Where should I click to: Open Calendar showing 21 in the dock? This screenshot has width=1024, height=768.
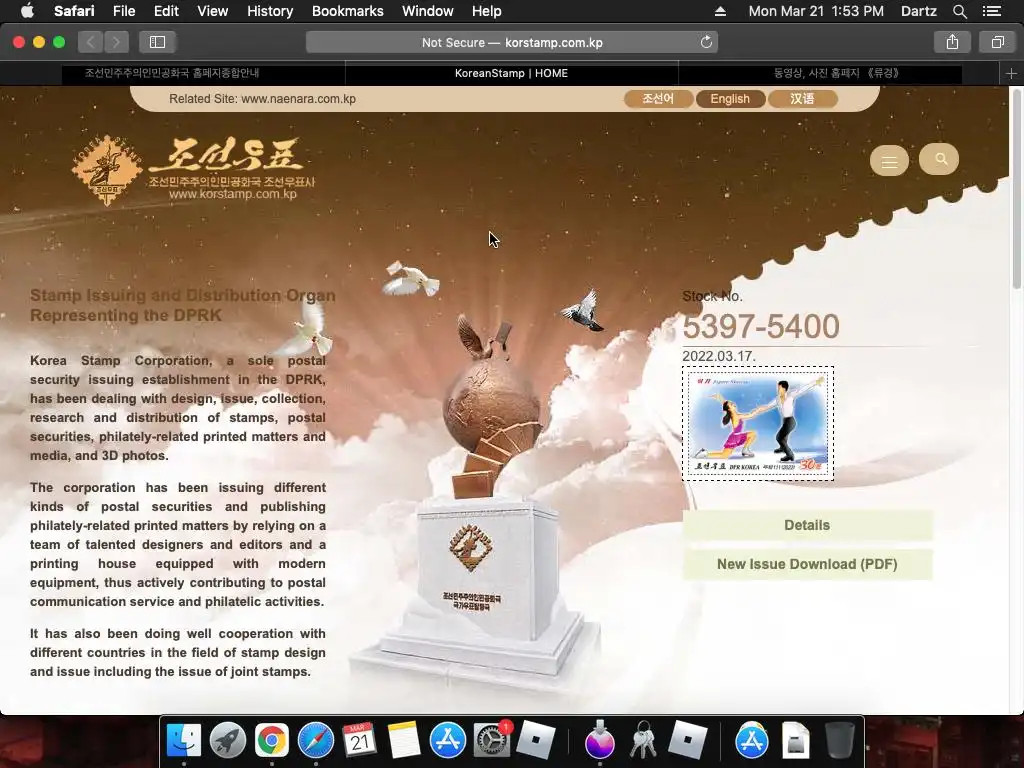coord(359,741)
